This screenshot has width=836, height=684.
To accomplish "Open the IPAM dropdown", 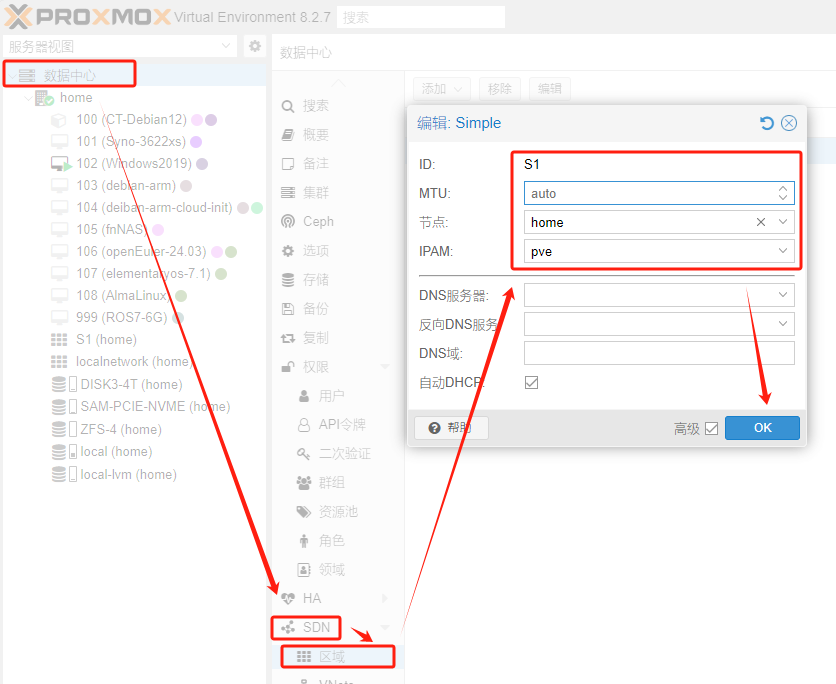I will (x=783, y=251).
